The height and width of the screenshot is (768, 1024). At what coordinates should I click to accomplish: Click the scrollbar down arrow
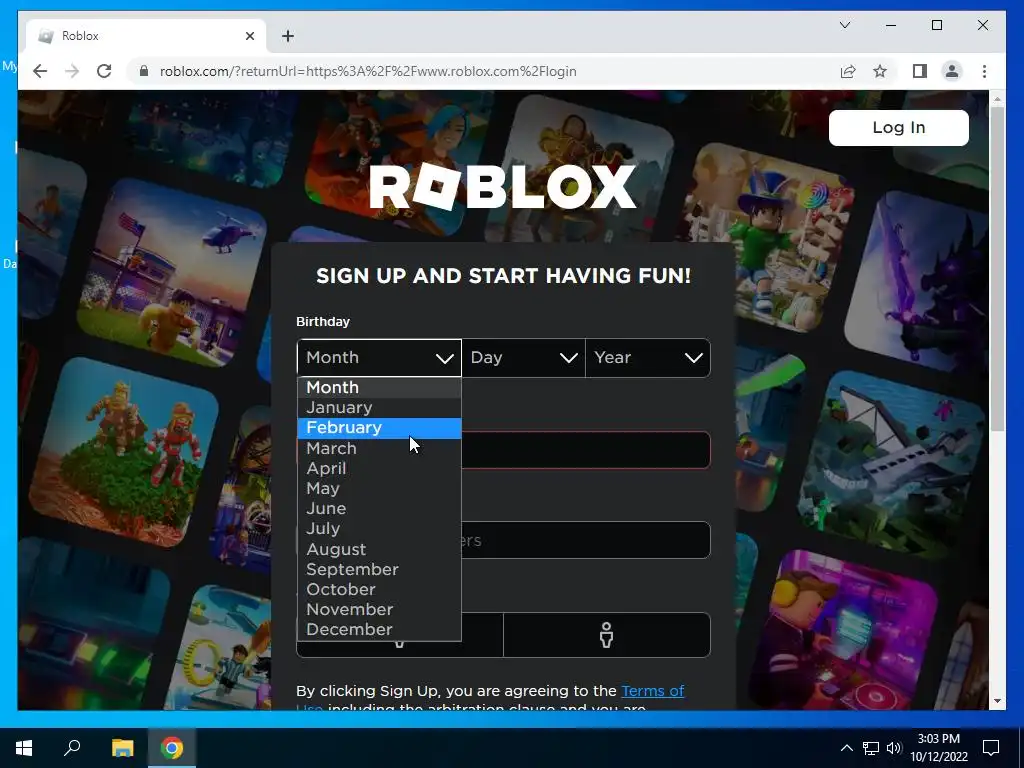[x=997, y=701]
